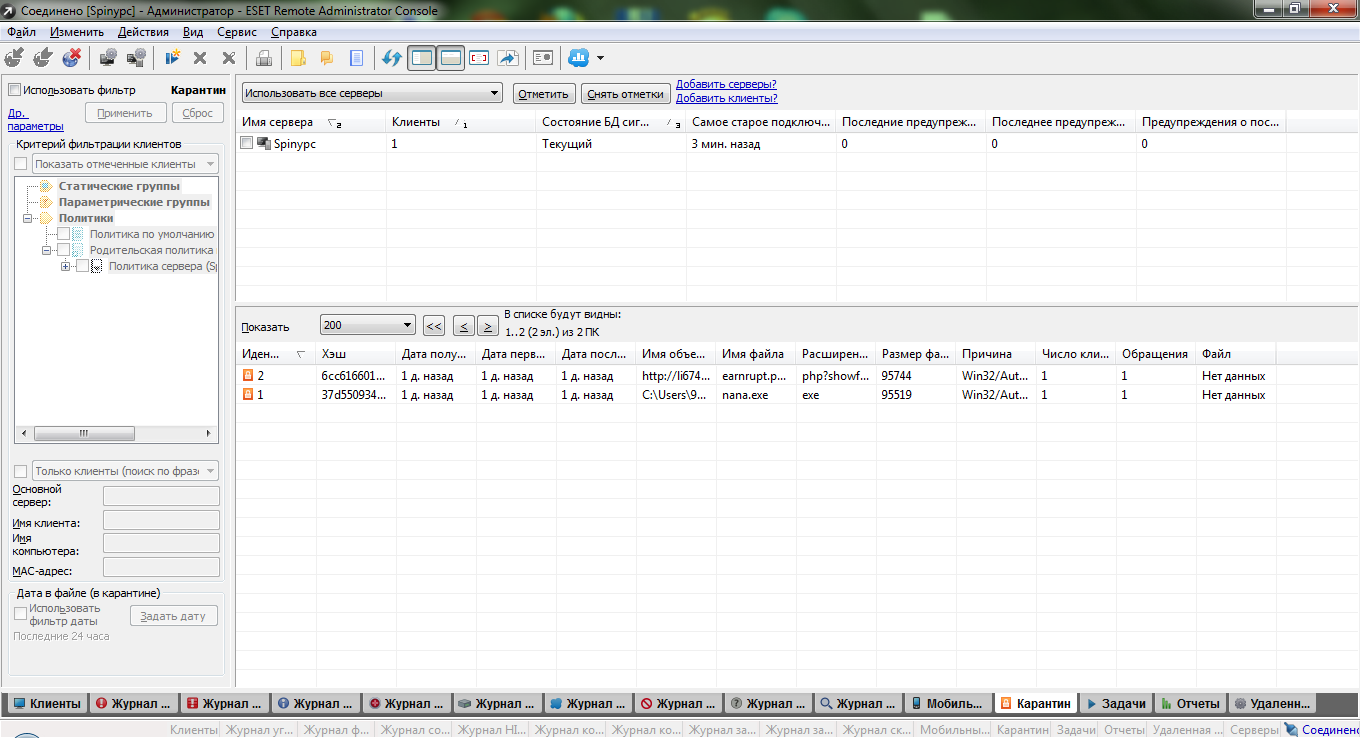
Task: Tick the Политика сервера checkbox
Action: point(82,266)
